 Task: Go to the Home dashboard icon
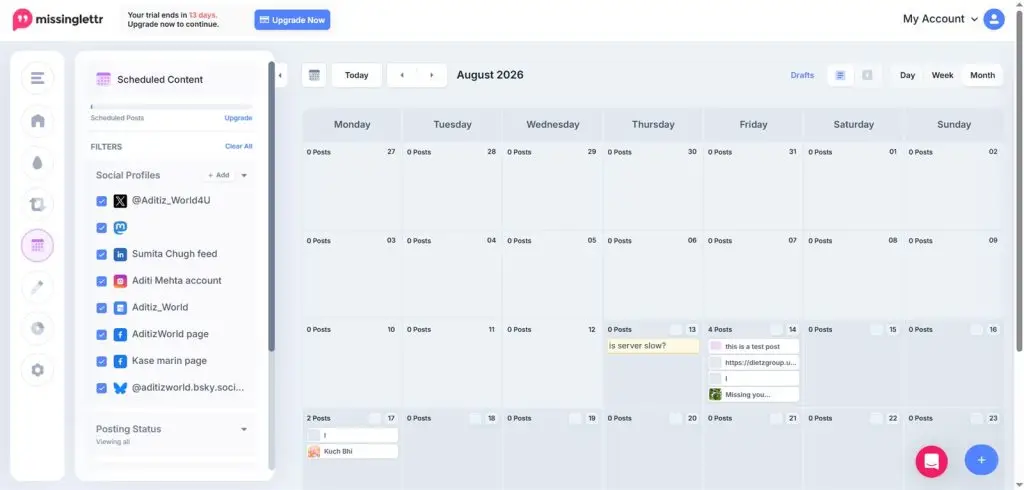tap(37, 121)
